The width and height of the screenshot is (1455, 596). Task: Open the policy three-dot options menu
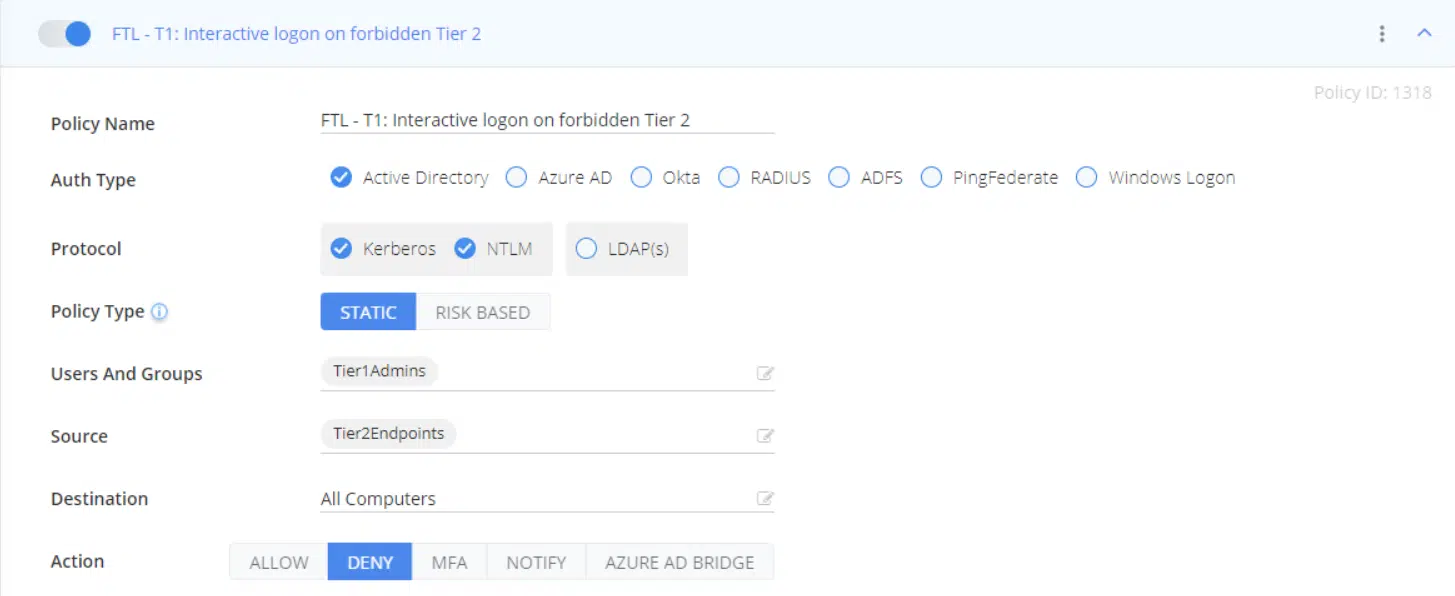(1382, 34)
